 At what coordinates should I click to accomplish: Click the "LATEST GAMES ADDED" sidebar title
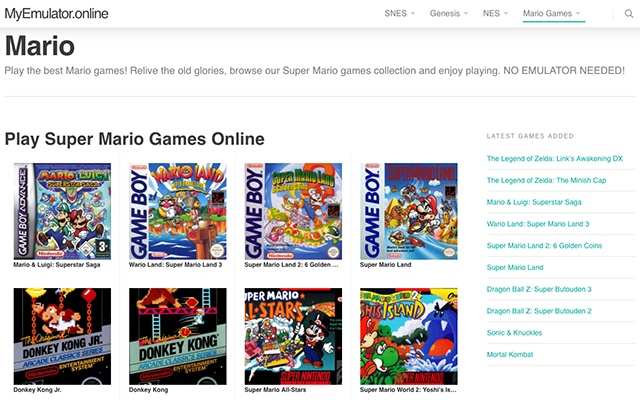pyautogui.click(x=530, y=136)
